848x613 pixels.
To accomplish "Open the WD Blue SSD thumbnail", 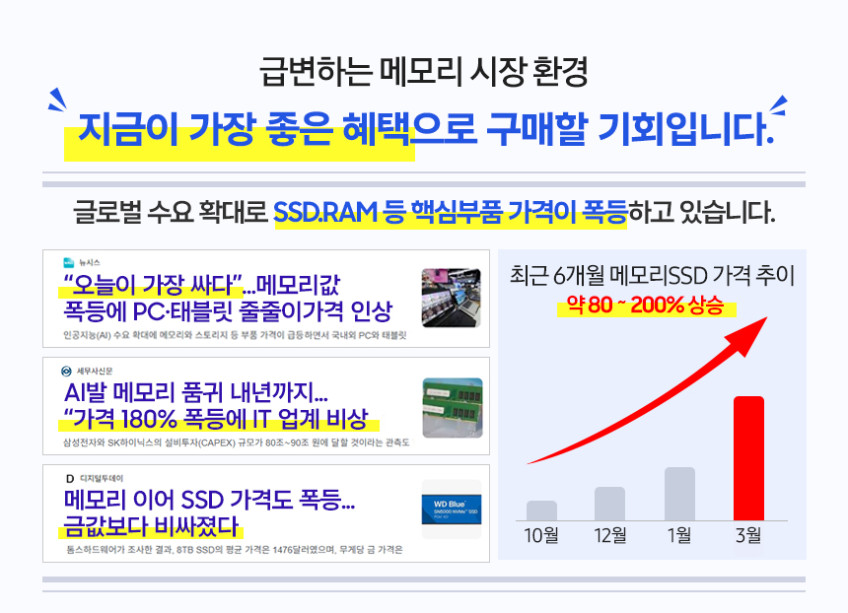I will [451, 509].
